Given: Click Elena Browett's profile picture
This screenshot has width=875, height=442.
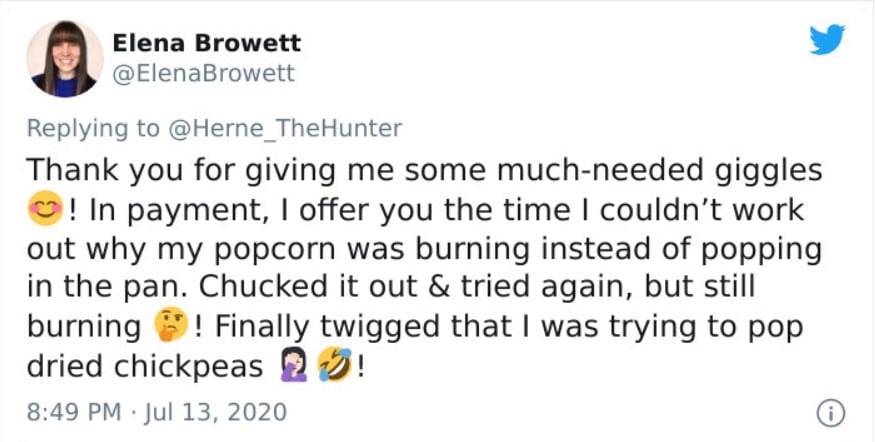Looking at the screenshot, I should [65, 59].
